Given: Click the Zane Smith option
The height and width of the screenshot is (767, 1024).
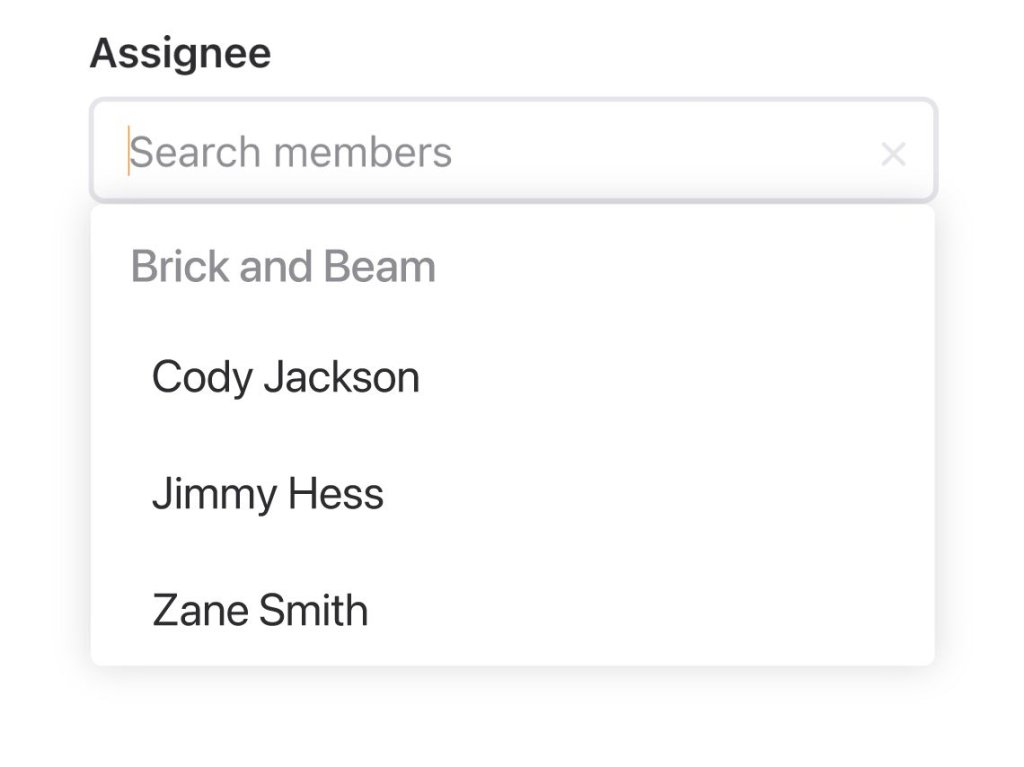Looking at the screenshot, I should pos(260,610).
